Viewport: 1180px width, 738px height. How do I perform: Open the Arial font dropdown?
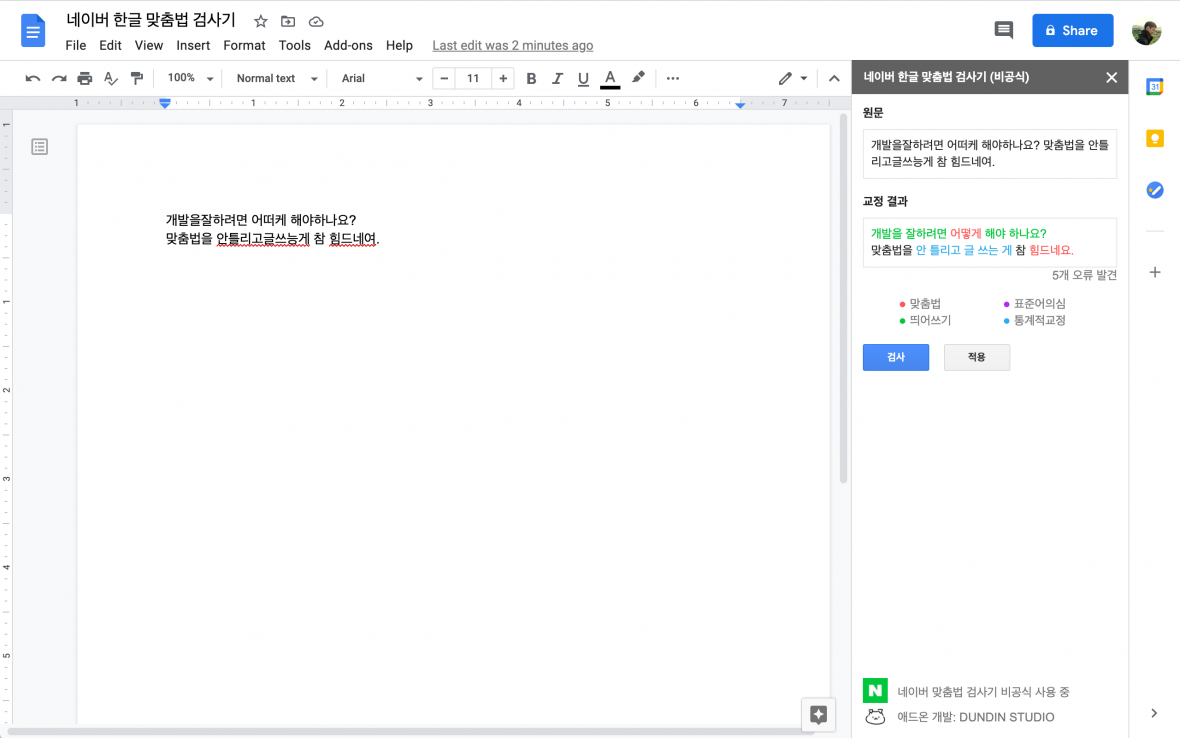pos(382,78)
